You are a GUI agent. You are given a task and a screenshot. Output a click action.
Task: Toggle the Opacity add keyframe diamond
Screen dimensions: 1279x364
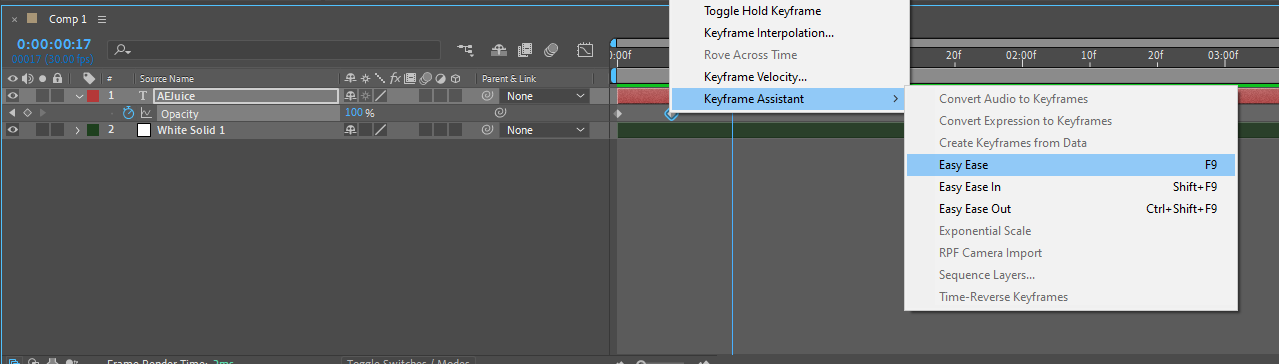click(x=27, y=113)
